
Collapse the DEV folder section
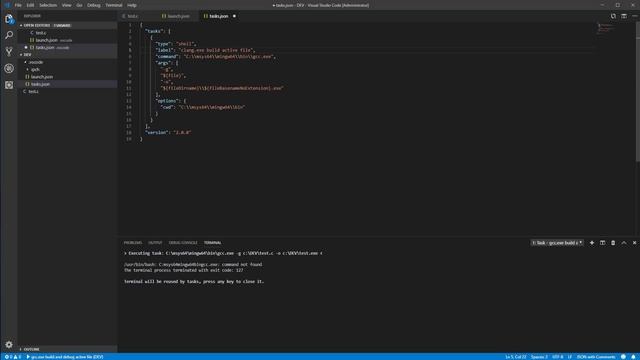(67, 54)
